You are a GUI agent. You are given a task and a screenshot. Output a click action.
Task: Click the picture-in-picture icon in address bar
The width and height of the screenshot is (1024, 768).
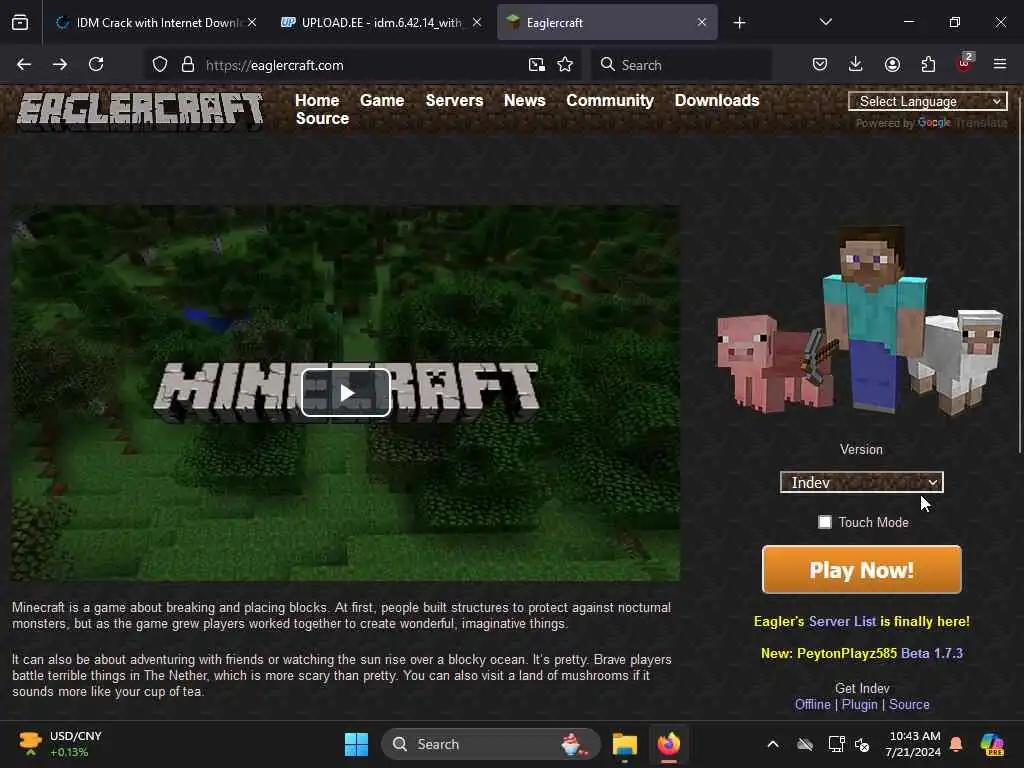[537, 65]
